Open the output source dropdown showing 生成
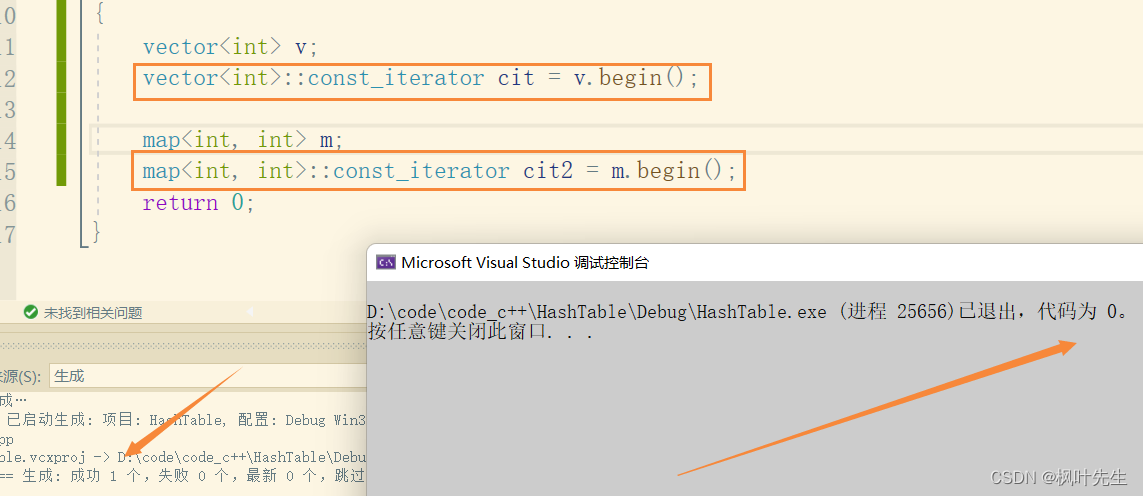This screenshot has width=1143, height=496. tap(200, 377)
